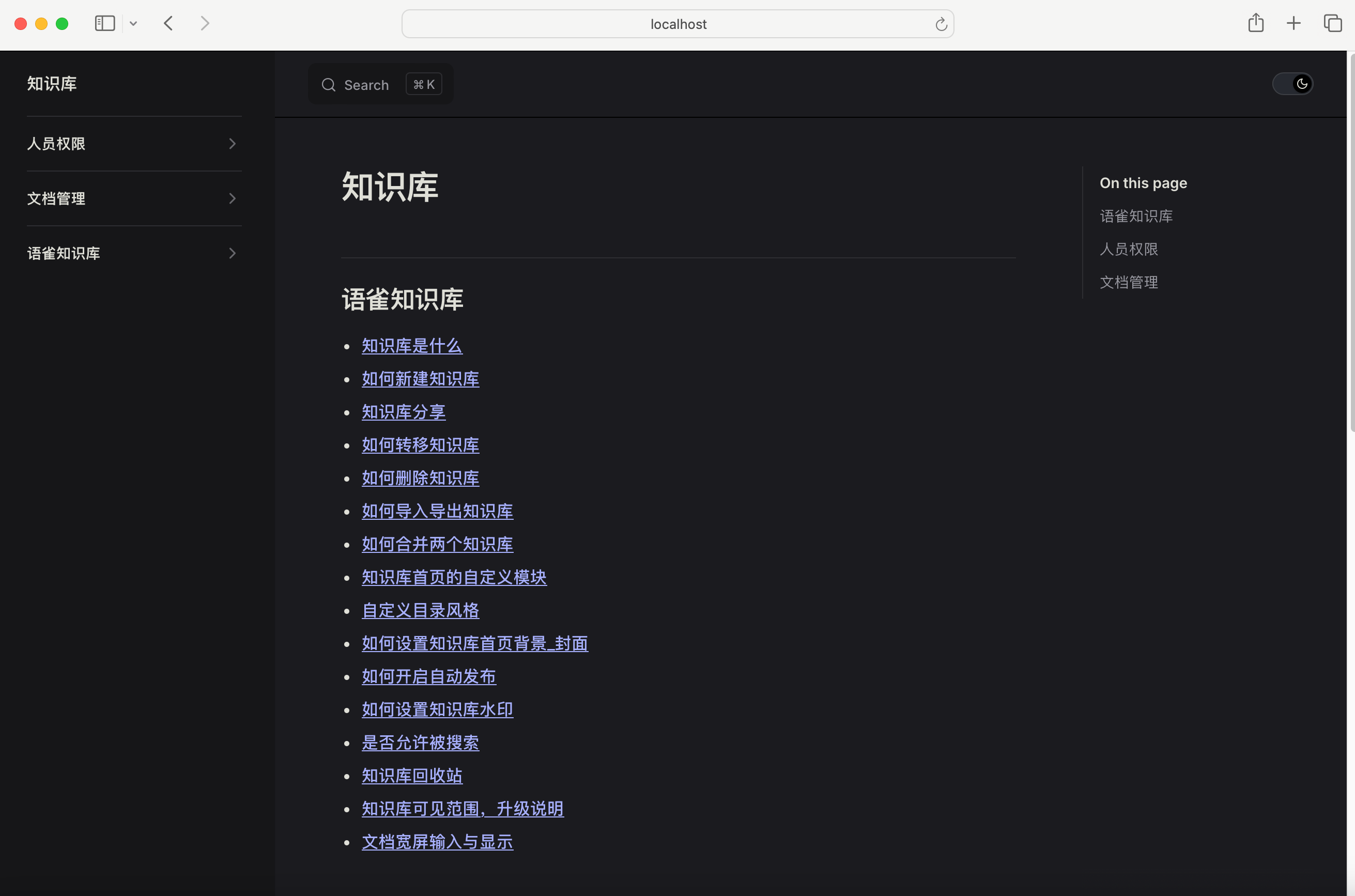1355x896 pixels.
Task: Go back with browser back arrow
Action: (x=168, y=23)
